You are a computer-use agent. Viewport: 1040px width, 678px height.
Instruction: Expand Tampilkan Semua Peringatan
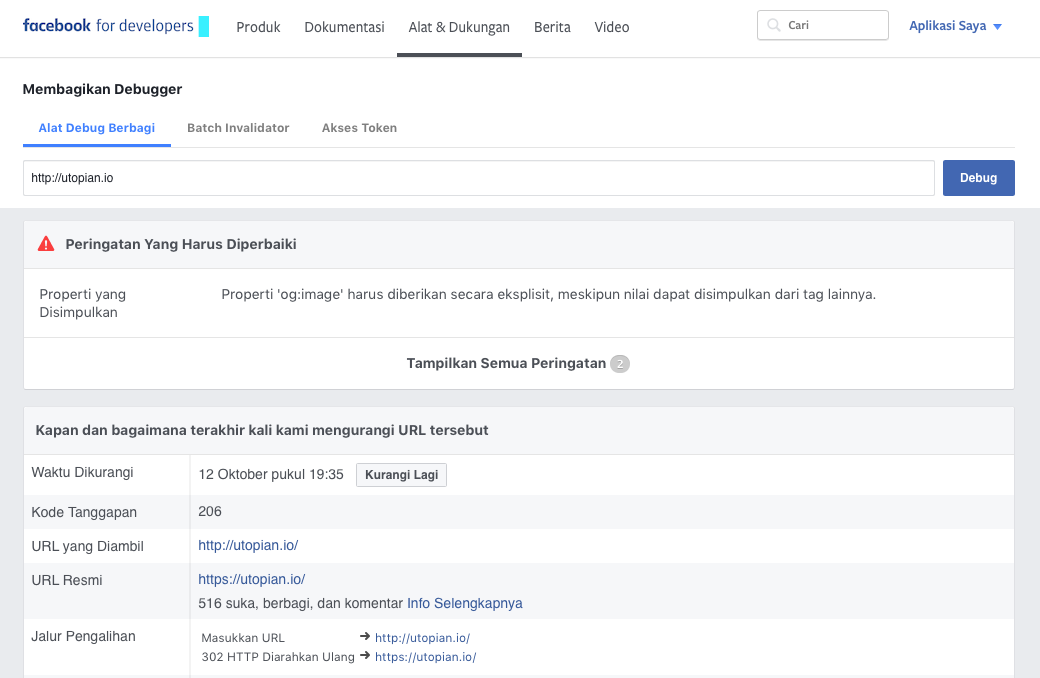tap(506, 363)
